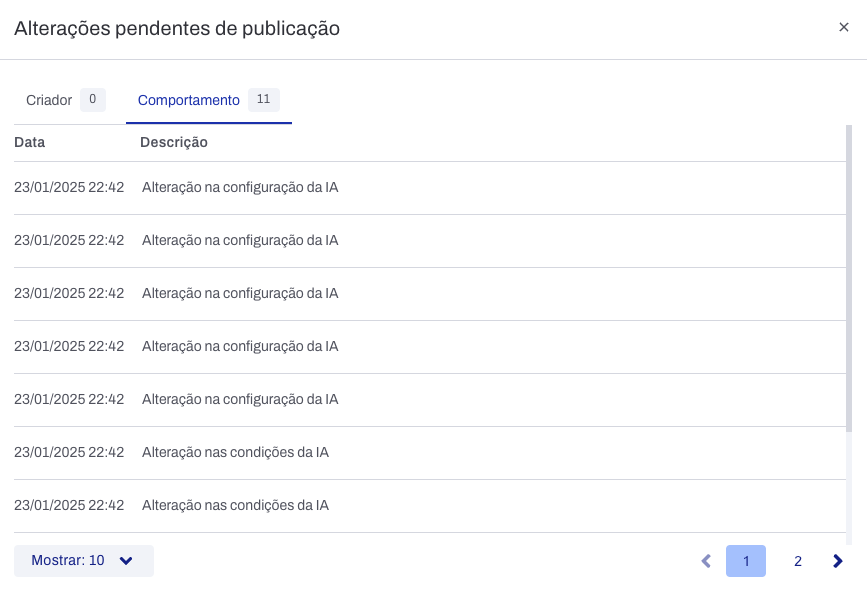Image resolution: width=867 pixels, height=599 pixels.
Task: Select the Comportamento tab
Action: click(x=189, y=100)
